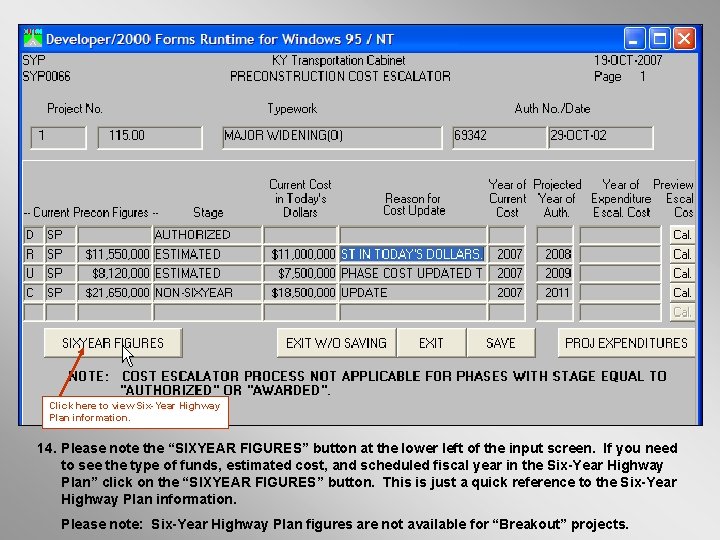The image size is (720, 540).
Task: Click ESTIMATED stage in R row
Action: pos(207,254)
